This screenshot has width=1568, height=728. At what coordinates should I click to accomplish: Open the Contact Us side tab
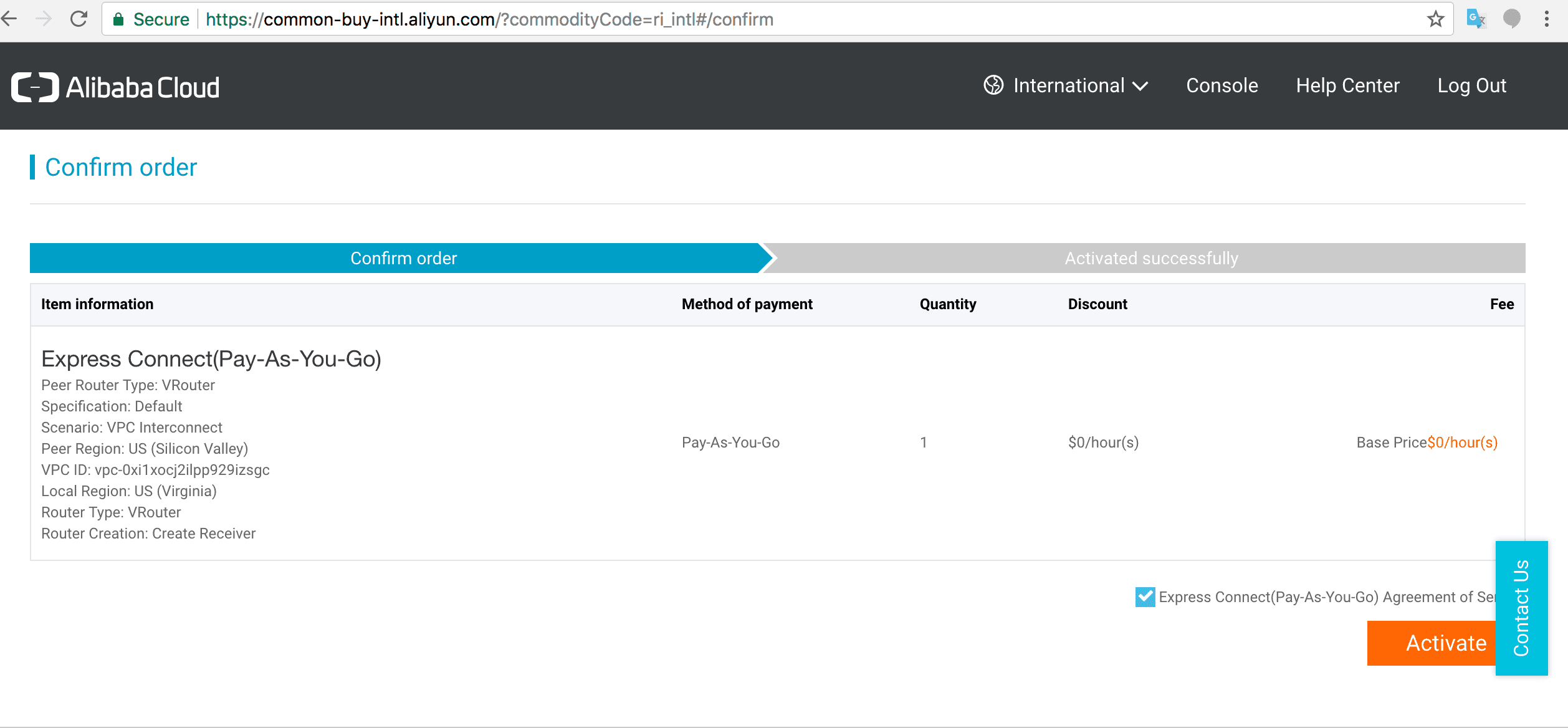pos(1521,608)
